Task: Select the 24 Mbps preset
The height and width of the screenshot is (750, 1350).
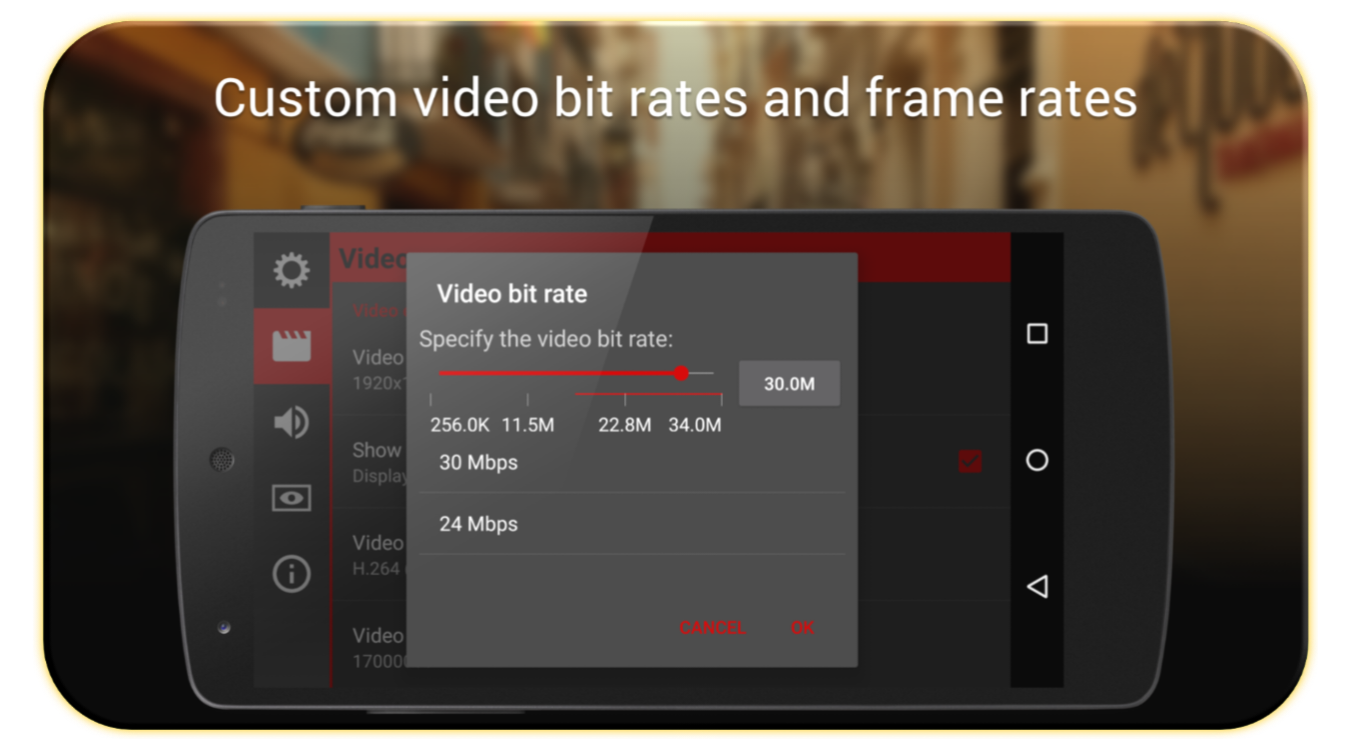Action: point(632,524)
